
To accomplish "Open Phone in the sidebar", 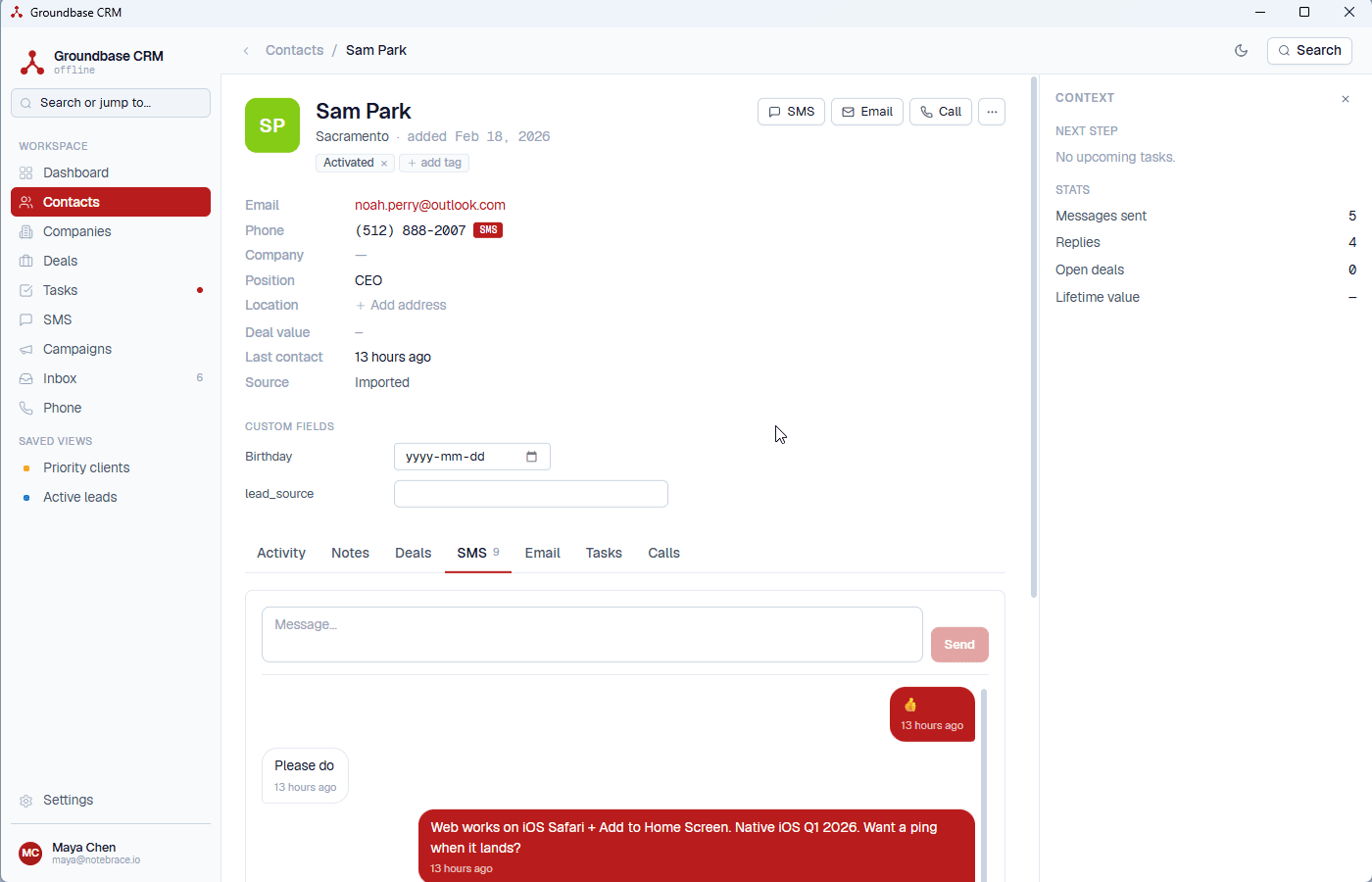I will [x=111, y=408].
